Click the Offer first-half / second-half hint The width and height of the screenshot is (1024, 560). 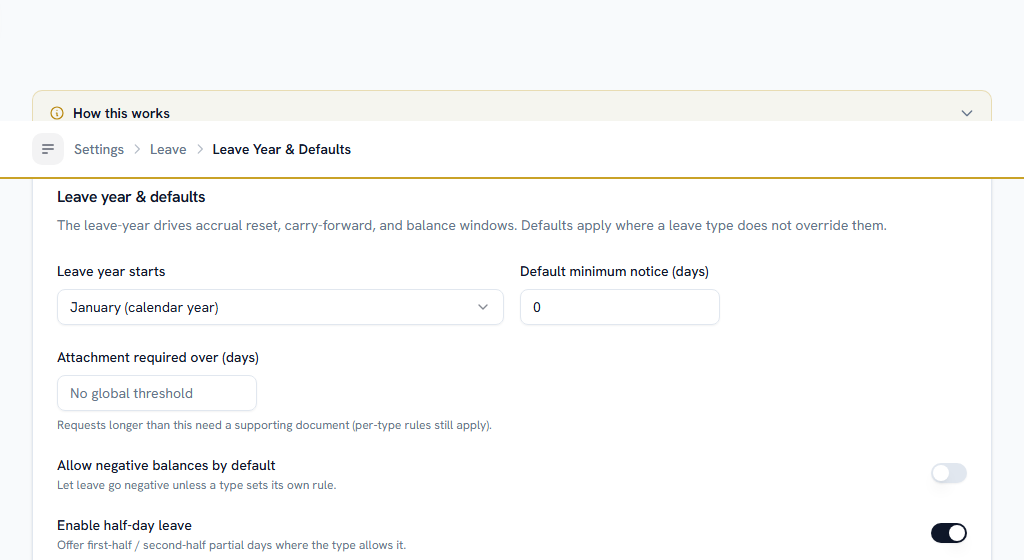click(231, 545)
